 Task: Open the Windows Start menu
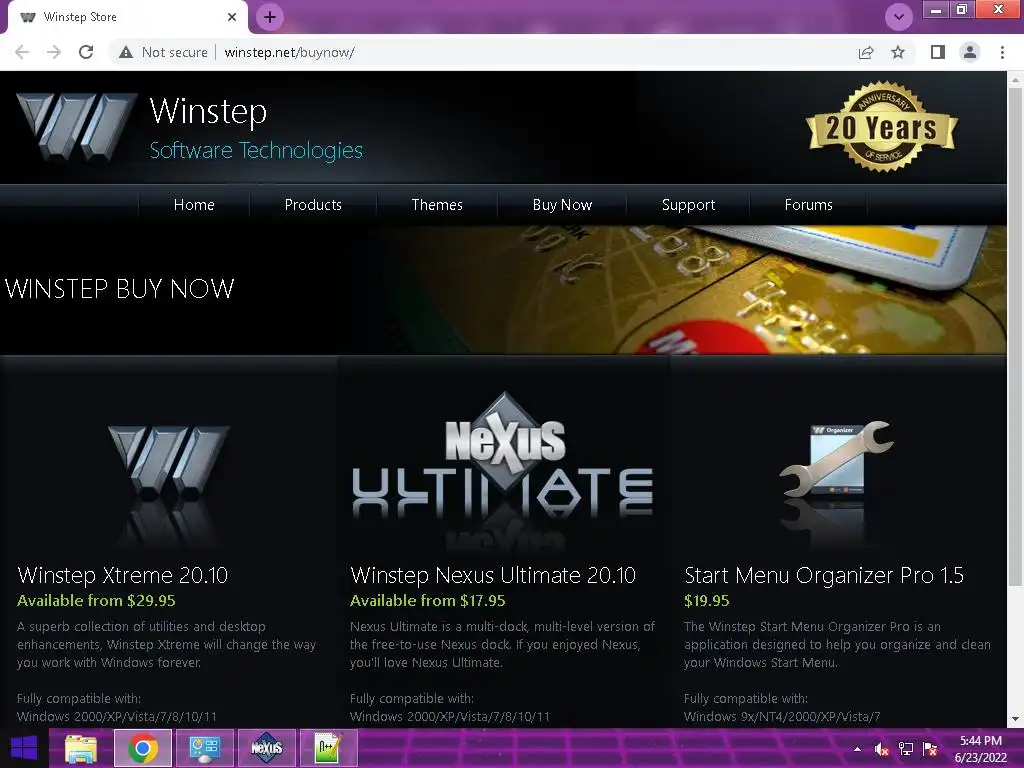point(24,748)
